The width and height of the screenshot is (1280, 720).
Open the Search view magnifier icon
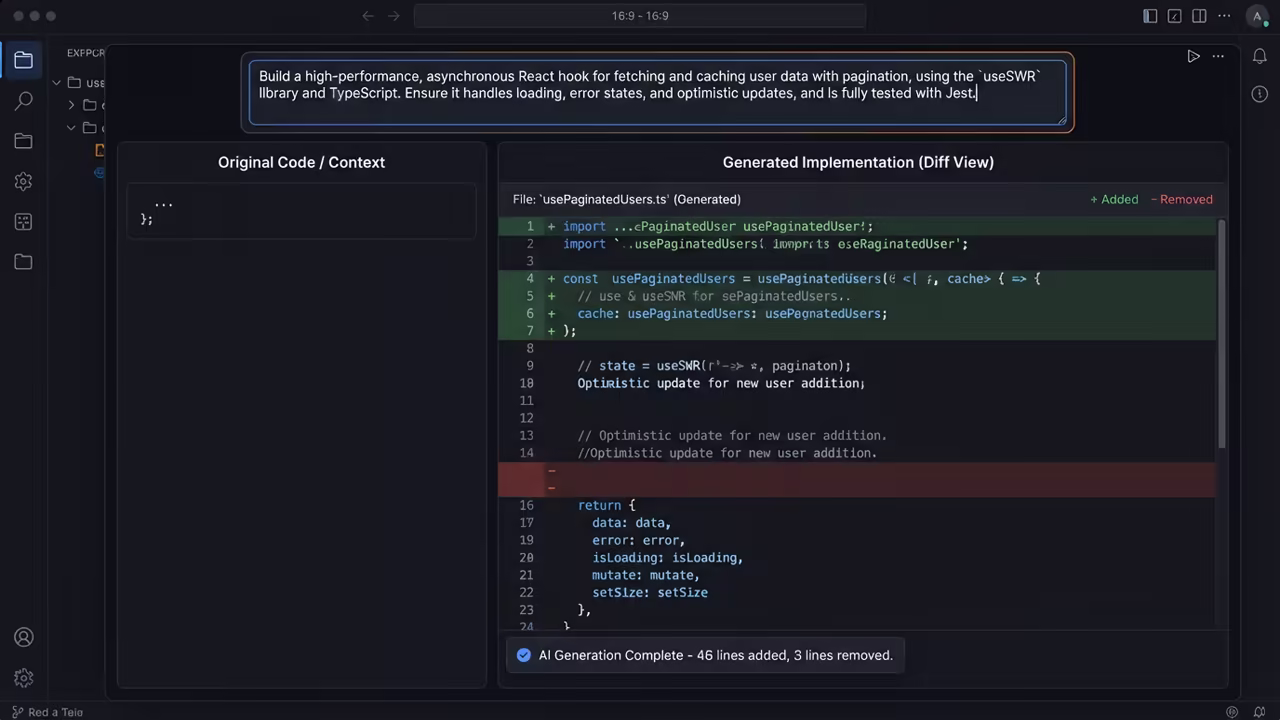click(x=23, y=101)
